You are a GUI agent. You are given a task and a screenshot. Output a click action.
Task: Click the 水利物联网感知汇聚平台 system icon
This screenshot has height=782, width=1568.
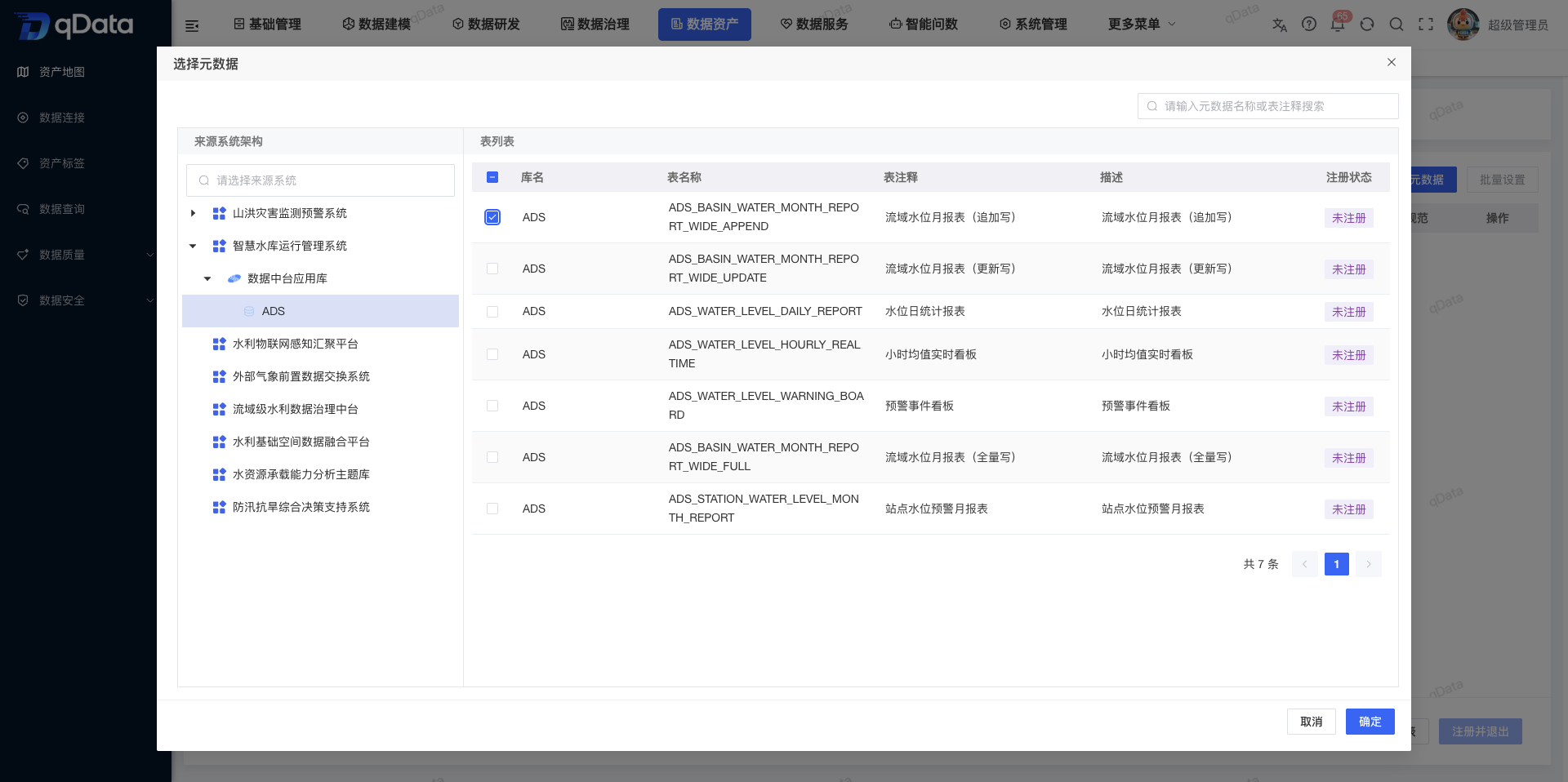pos(219,344)
